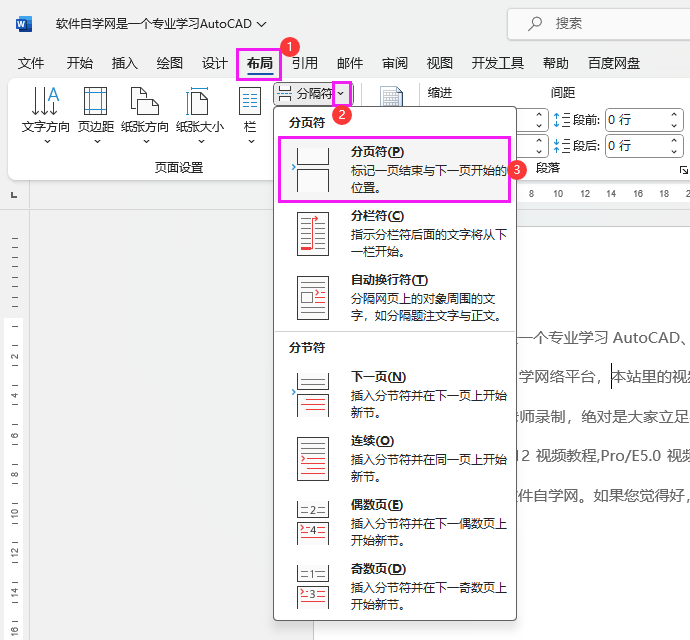690x640 pixels.
Task: Click the 栏 columns icon
Action: click(250, 101)
